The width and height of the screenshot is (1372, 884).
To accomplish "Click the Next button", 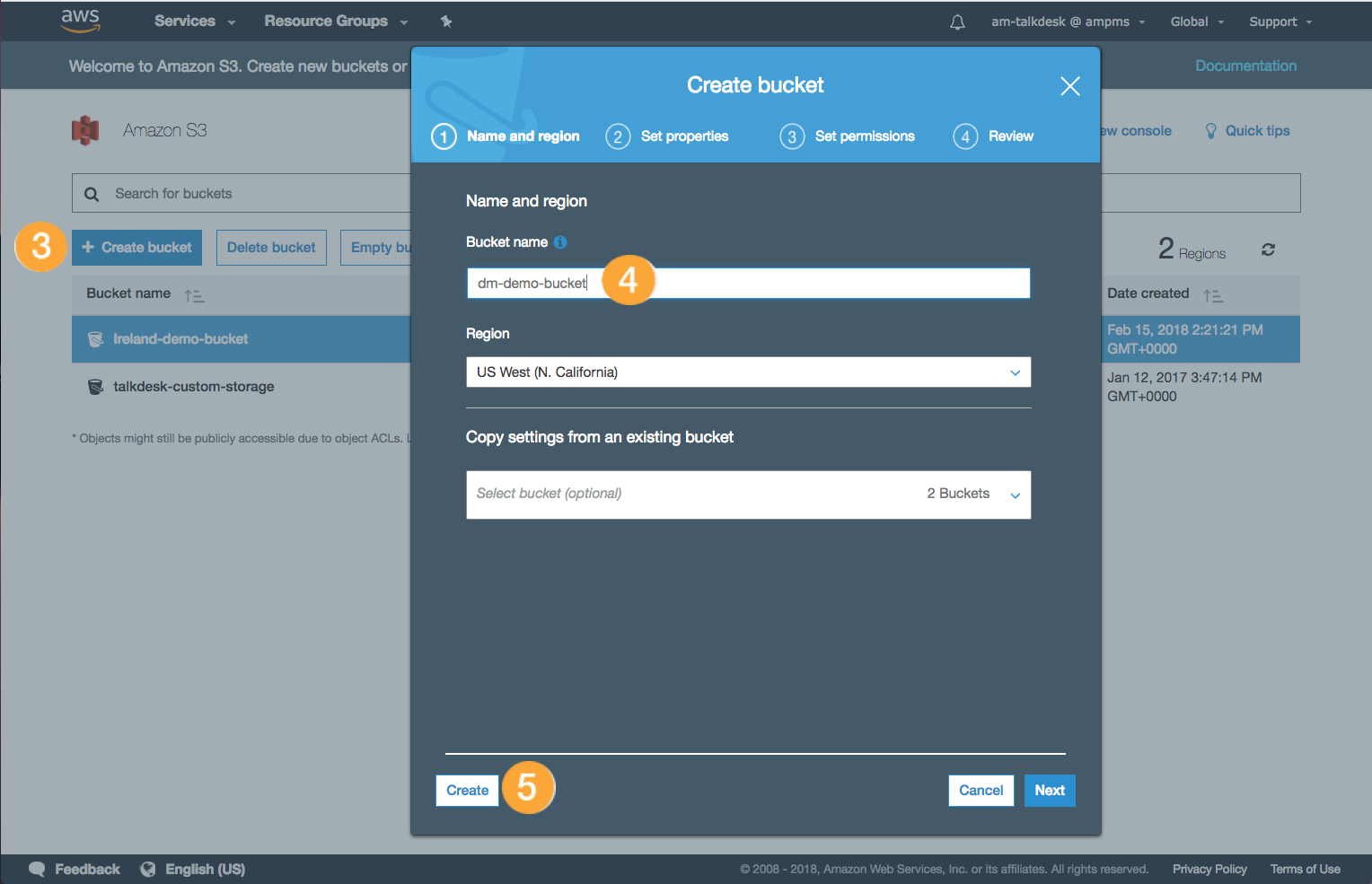I will pyautogui.click(x=1050, y=791).
